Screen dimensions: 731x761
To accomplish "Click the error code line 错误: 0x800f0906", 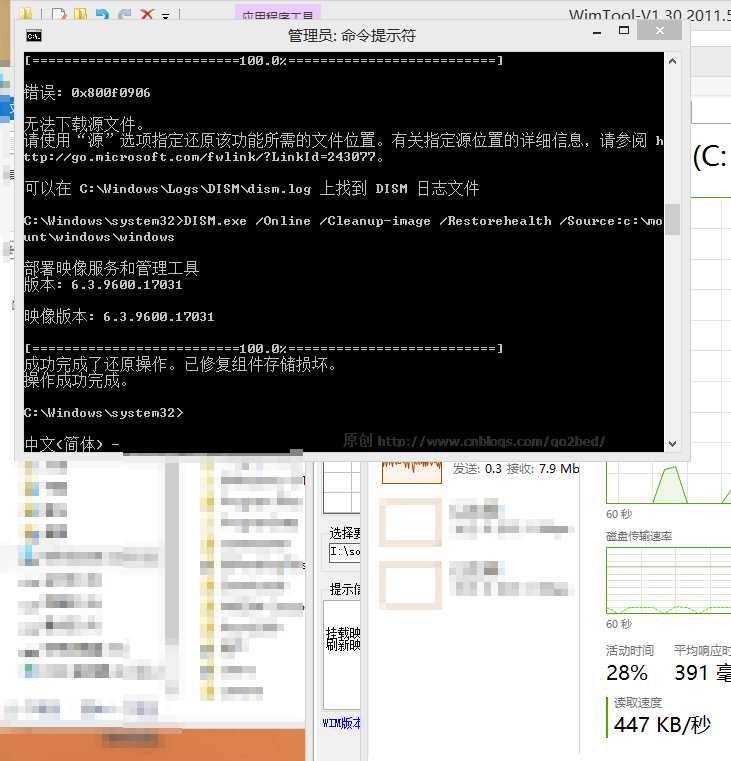I will [87, 92].
